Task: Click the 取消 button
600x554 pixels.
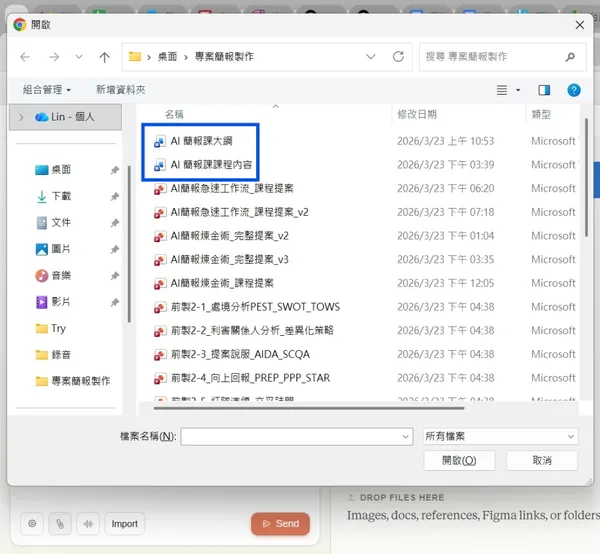Action: pos(542,461)
